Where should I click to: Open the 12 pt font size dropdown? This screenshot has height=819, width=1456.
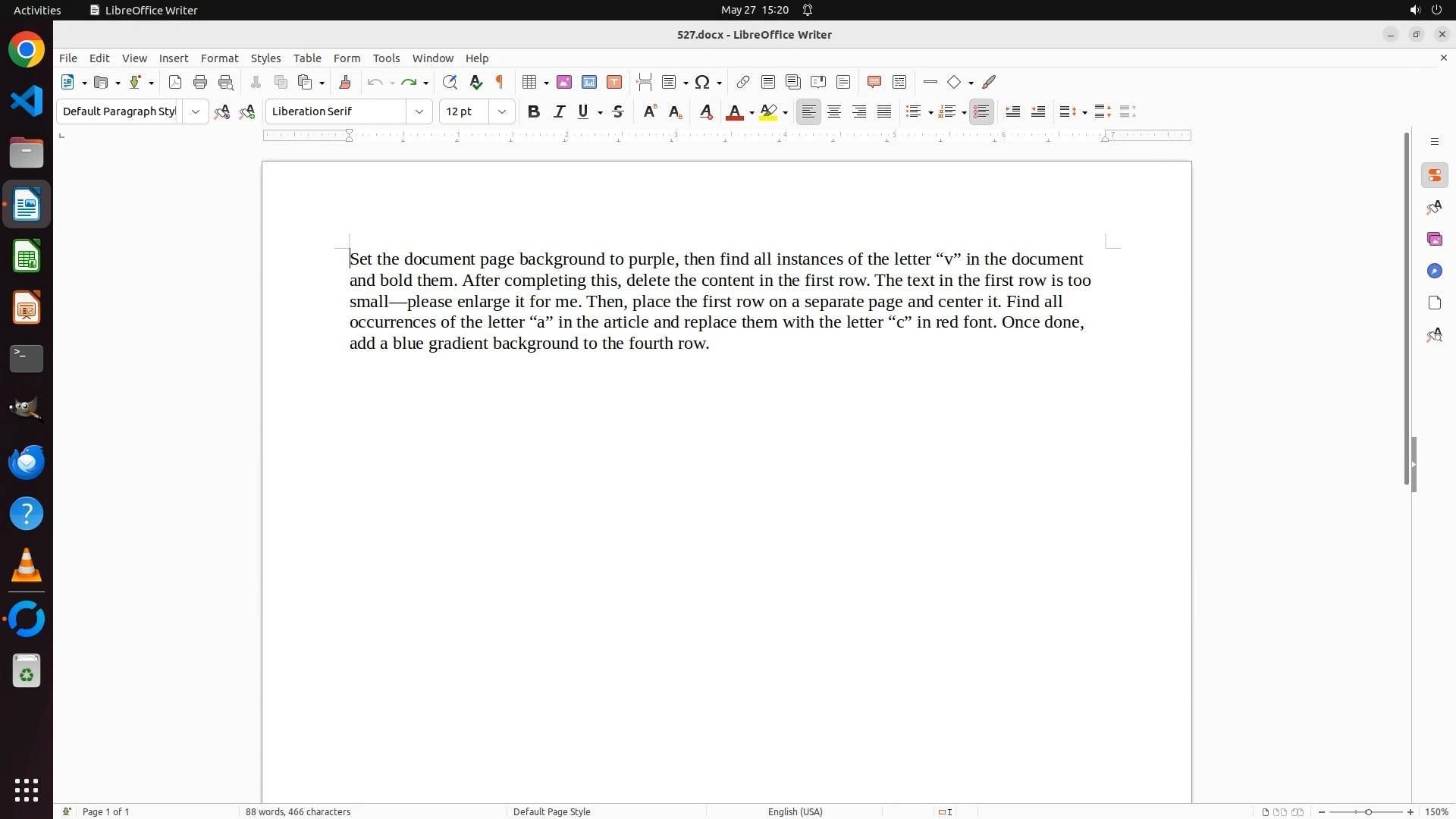502,111
